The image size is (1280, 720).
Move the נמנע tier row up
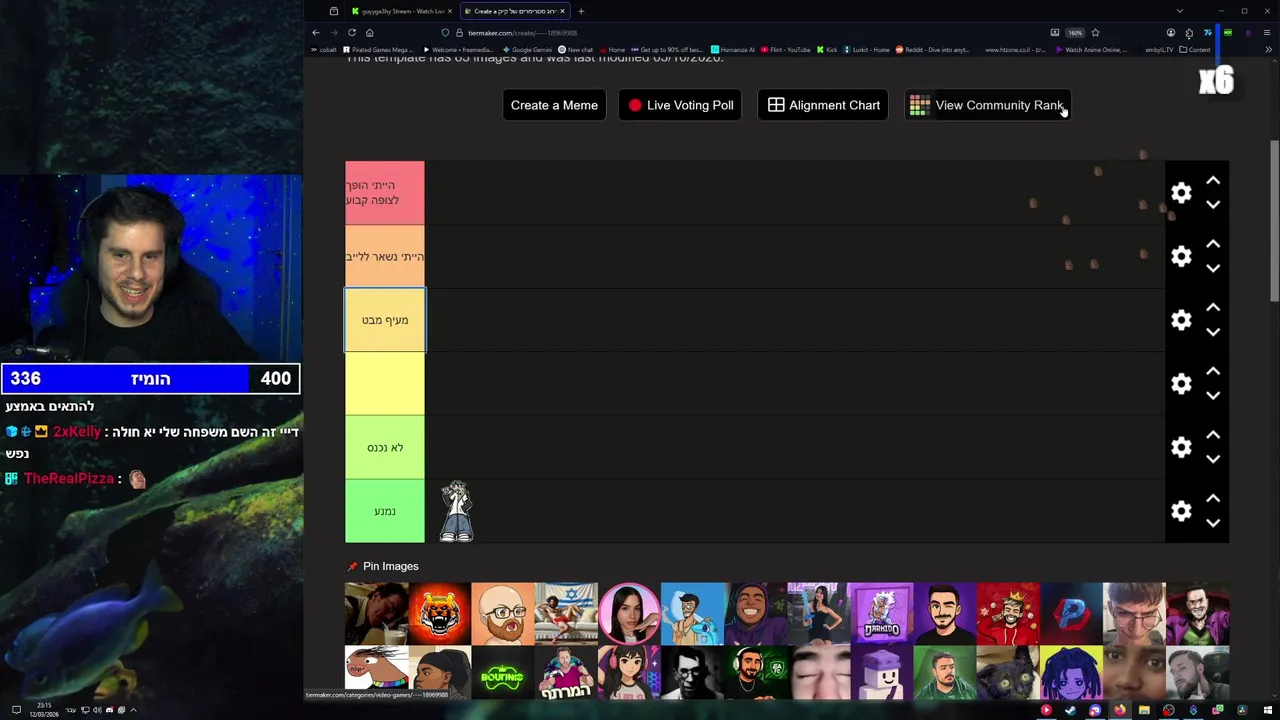pos(1213,498)
